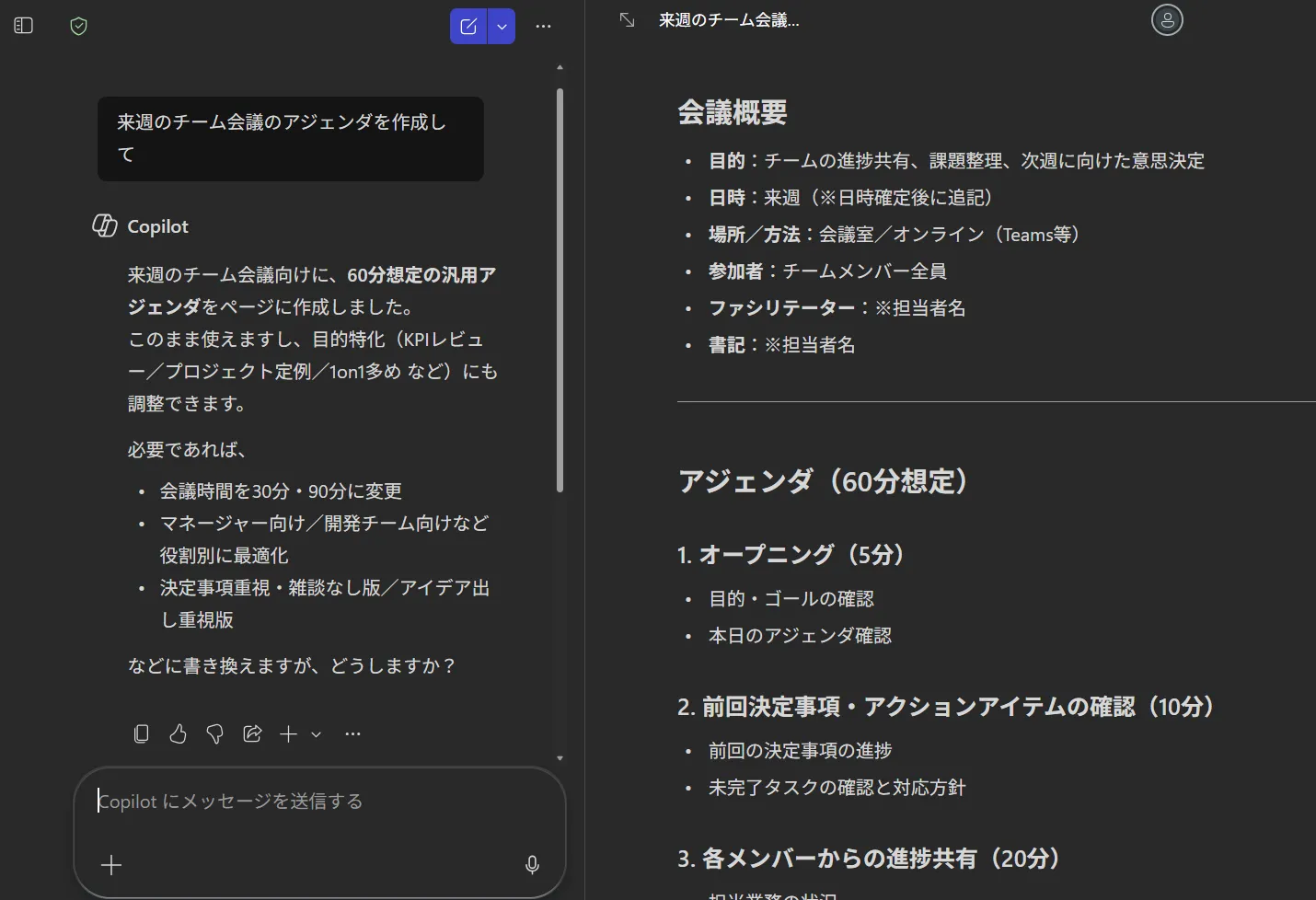
Task: Click inside the Copilot message input field
Action: coord(276,801)
